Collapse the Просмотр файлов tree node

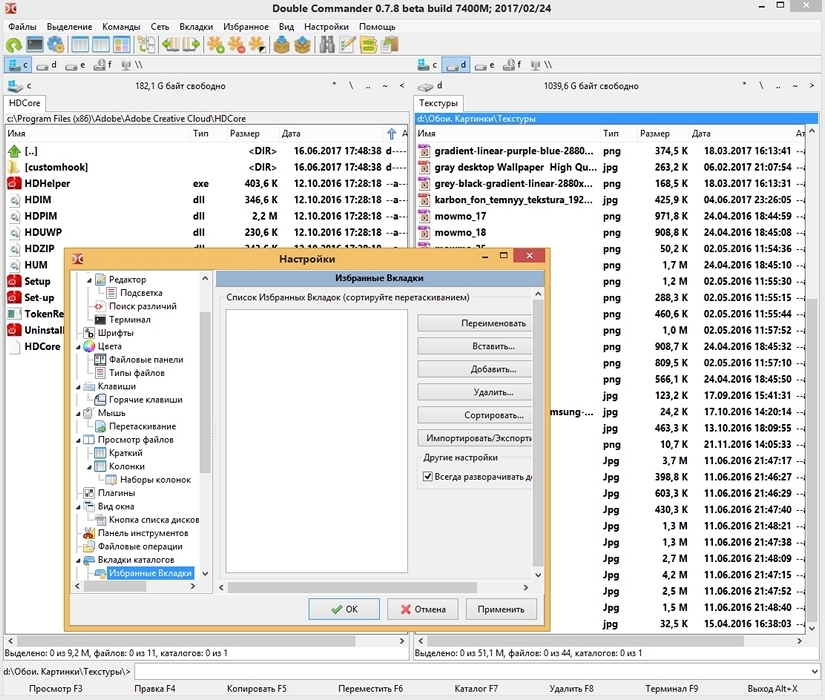(x=79, y=440)
